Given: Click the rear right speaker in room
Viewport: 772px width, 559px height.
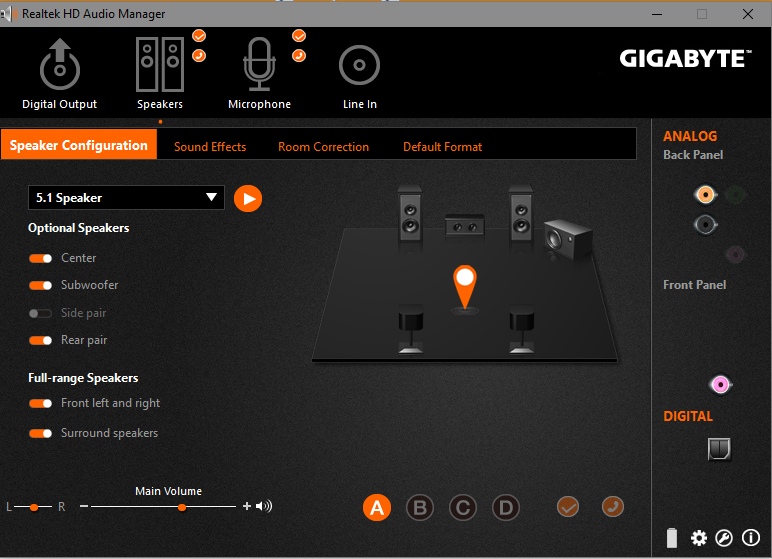Looking at the screenshot, I should (522, 329).
